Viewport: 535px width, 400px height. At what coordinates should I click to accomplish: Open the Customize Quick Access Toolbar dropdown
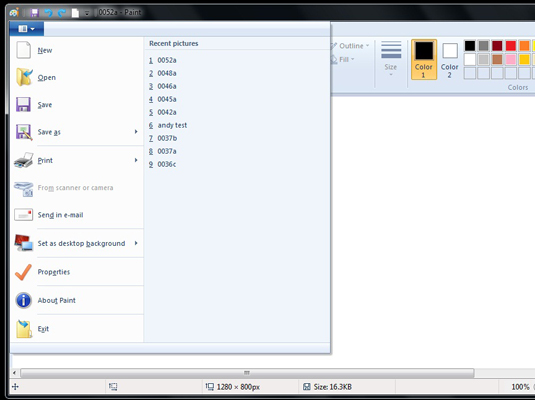[x=87, y=13]
